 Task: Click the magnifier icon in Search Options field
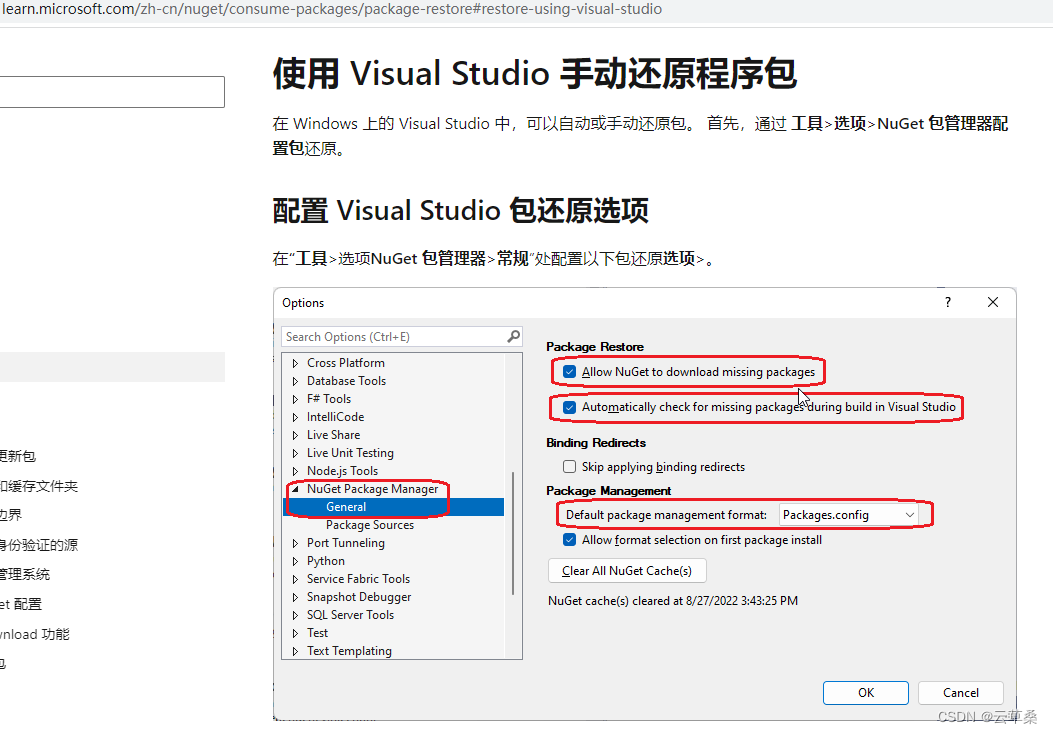(513, 336)
